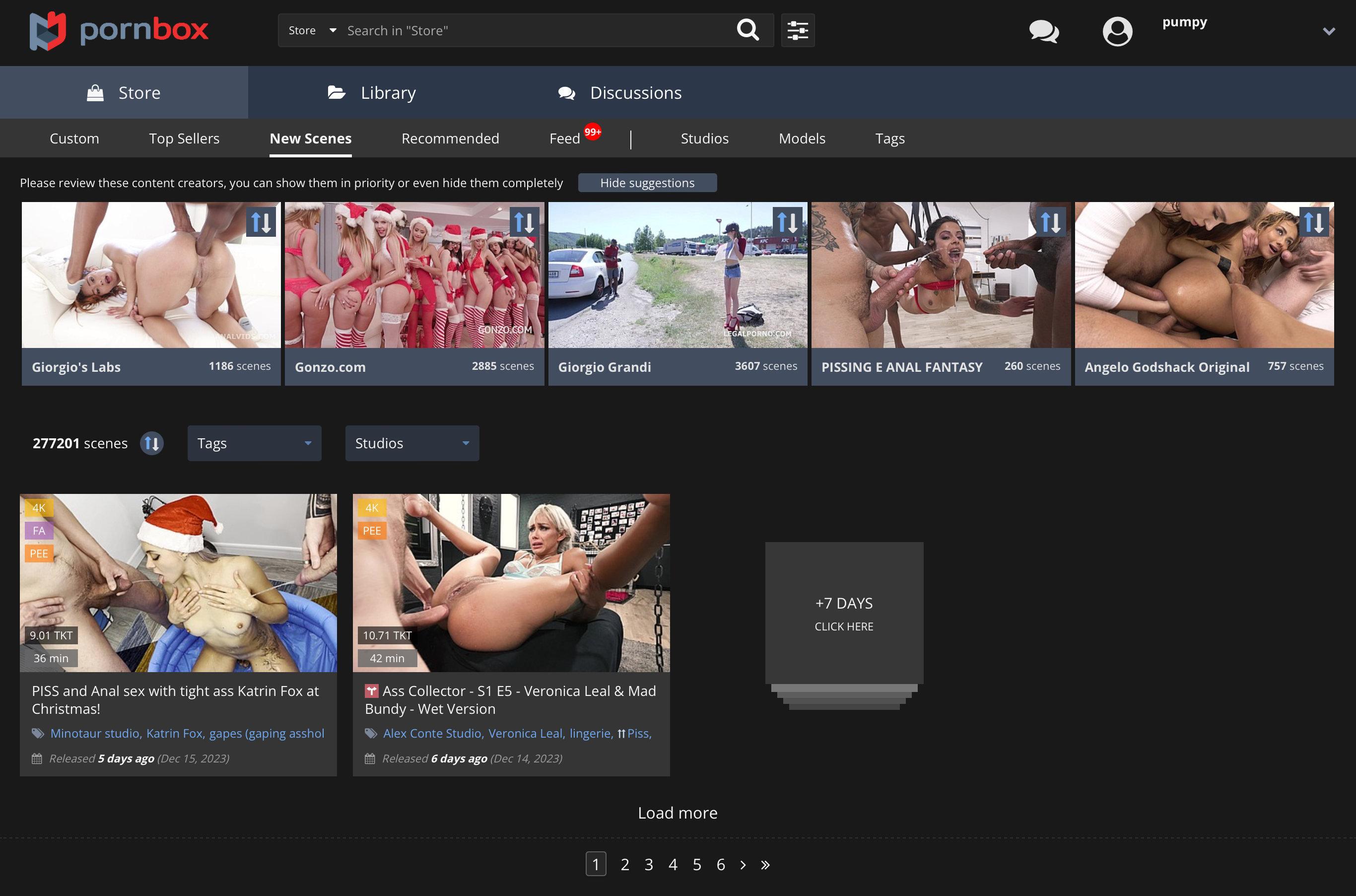Expand the Studios filter dropdown

(x=412, y=443)
